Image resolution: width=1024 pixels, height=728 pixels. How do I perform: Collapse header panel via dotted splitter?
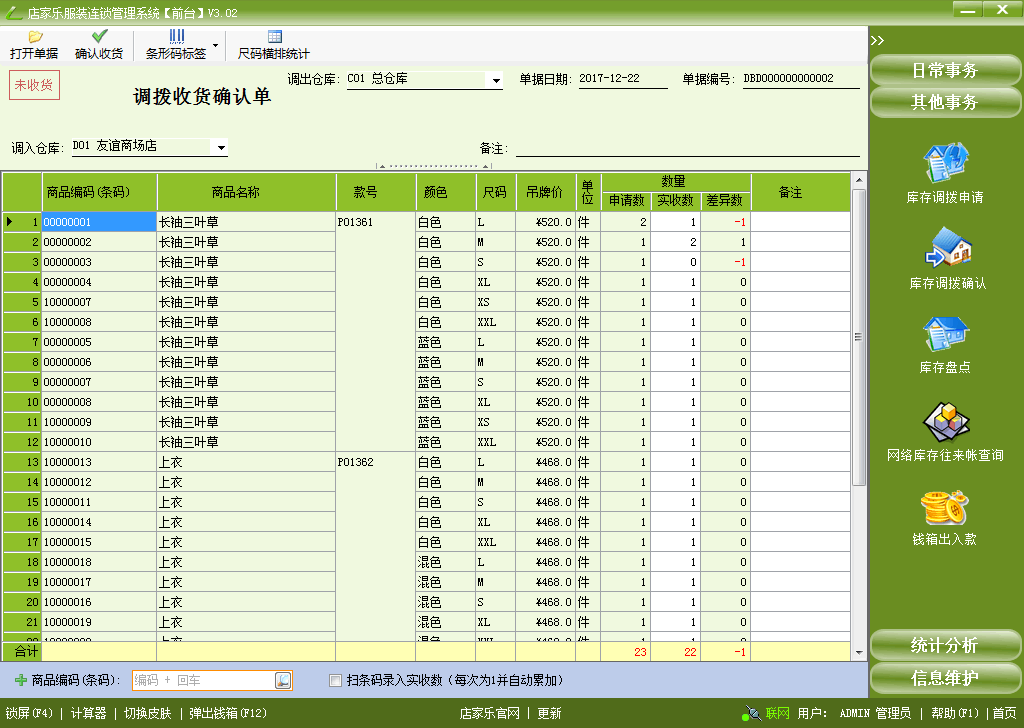pyautogui.click(x=434, y=166)
